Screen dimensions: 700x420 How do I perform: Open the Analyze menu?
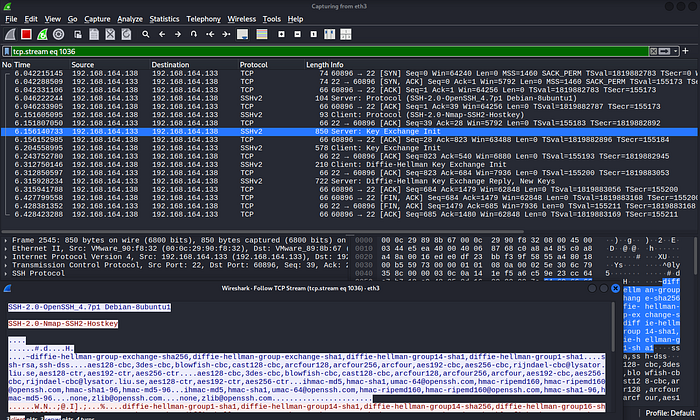[130, 19]
